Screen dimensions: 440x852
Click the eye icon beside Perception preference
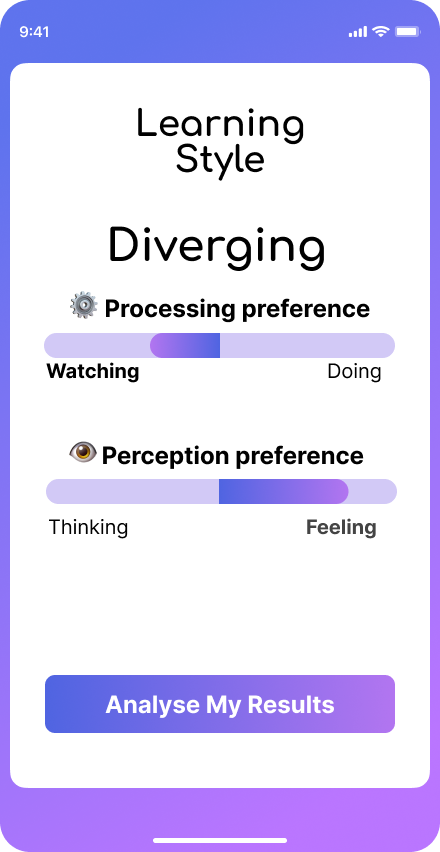coord(83,452)
